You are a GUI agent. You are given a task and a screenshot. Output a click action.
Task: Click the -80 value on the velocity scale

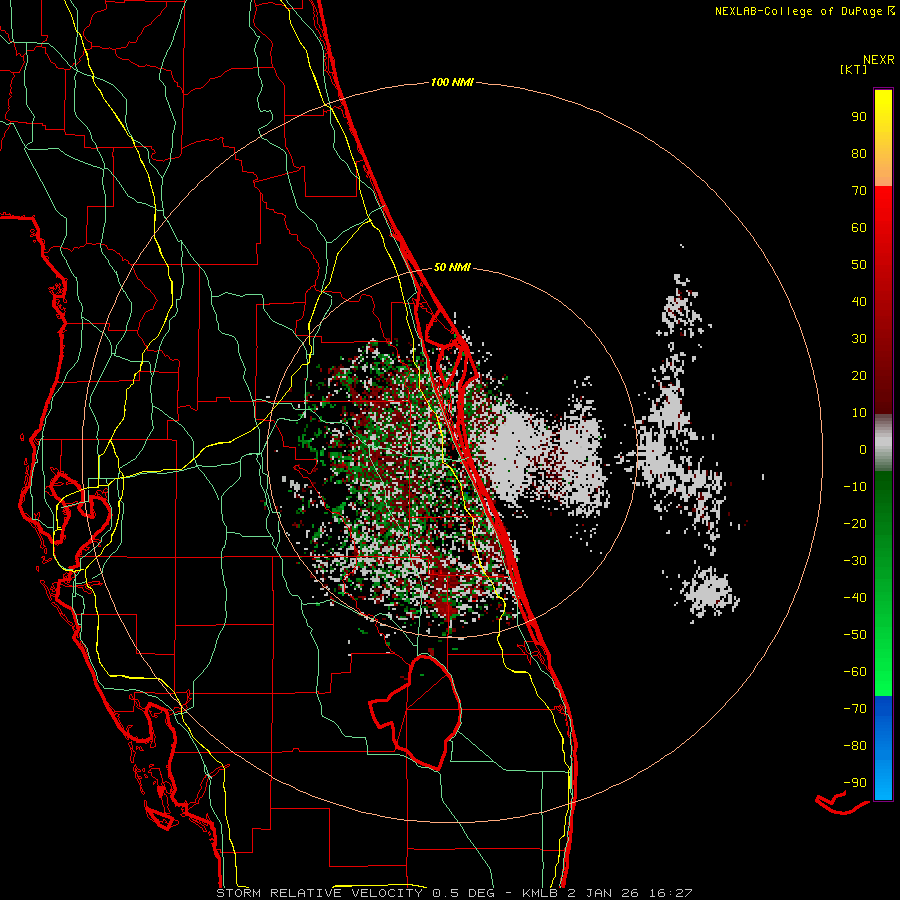click(x=855, y=746)
